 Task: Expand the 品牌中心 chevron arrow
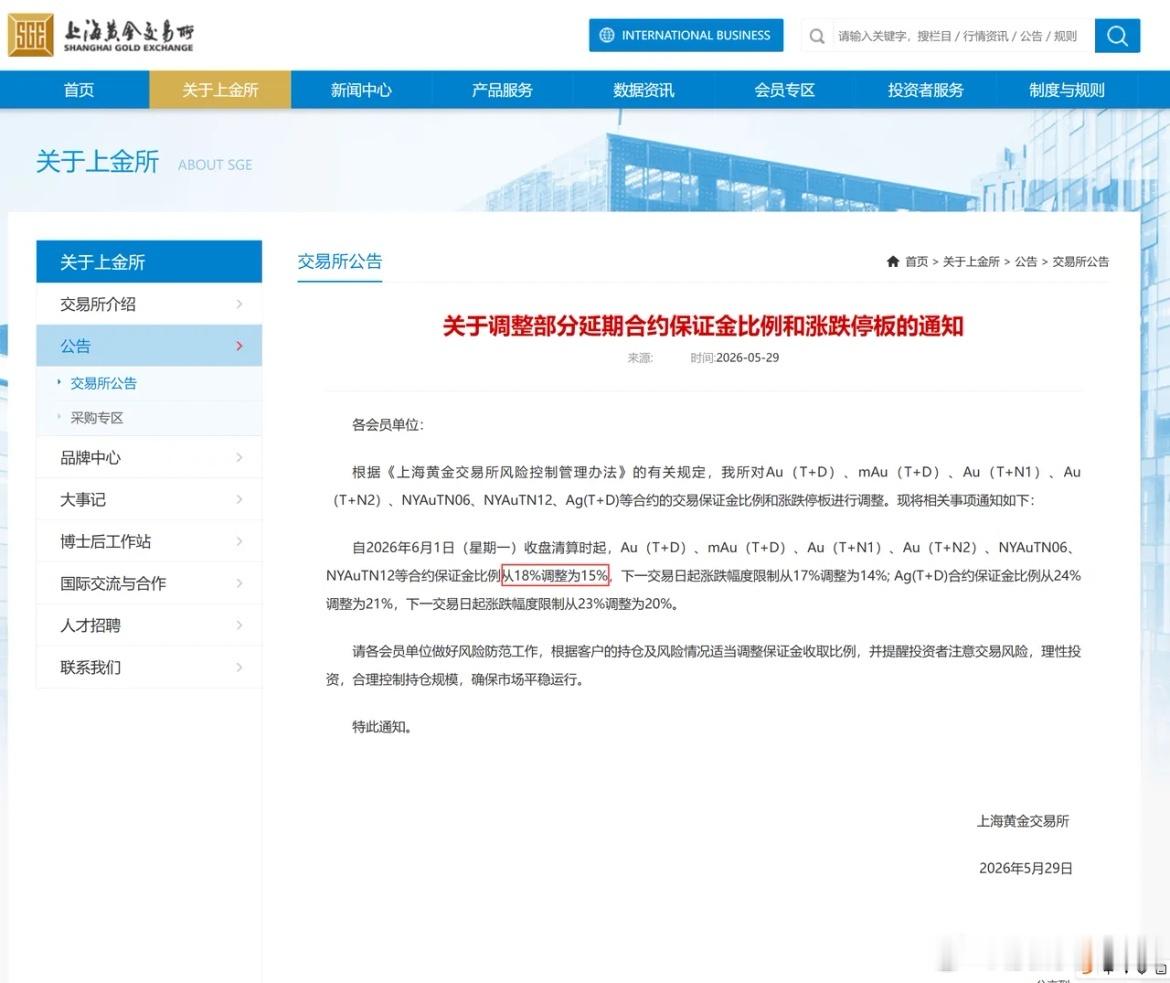coord(239,457)
